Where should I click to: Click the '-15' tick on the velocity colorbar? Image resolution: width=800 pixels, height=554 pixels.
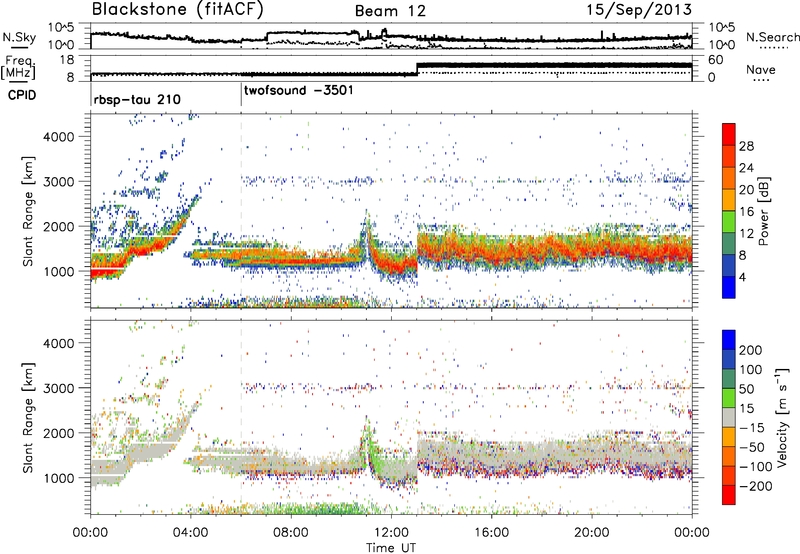(752, 427)
